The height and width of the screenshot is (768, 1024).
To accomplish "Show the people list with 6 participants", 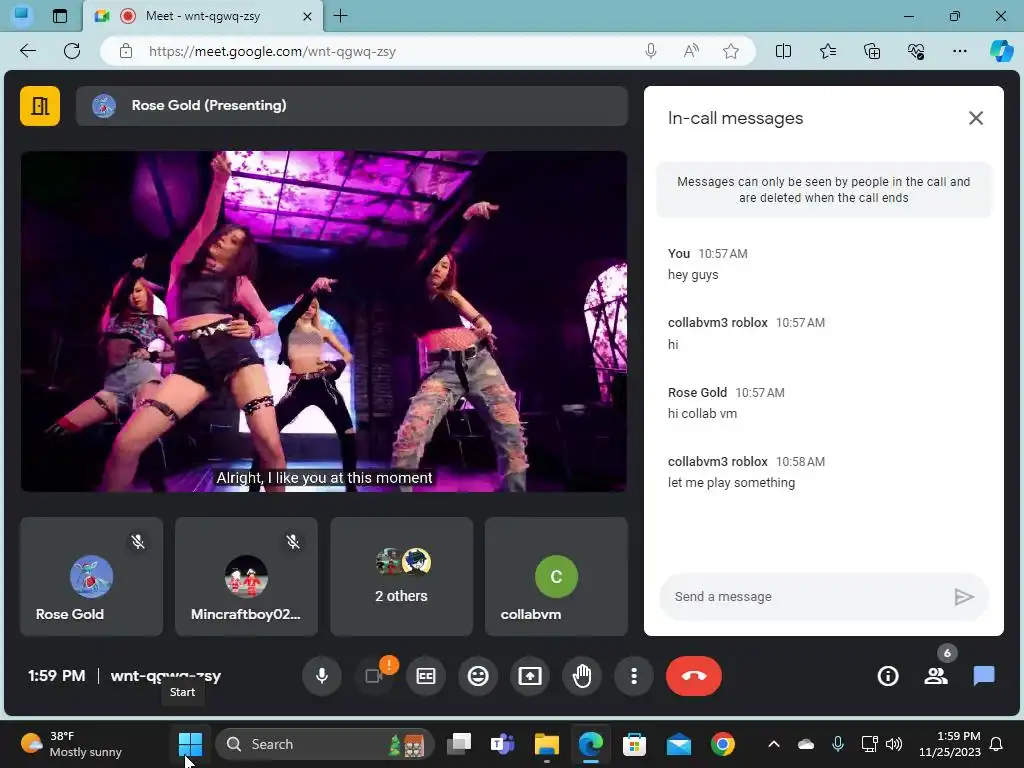I will coord(936,676).
